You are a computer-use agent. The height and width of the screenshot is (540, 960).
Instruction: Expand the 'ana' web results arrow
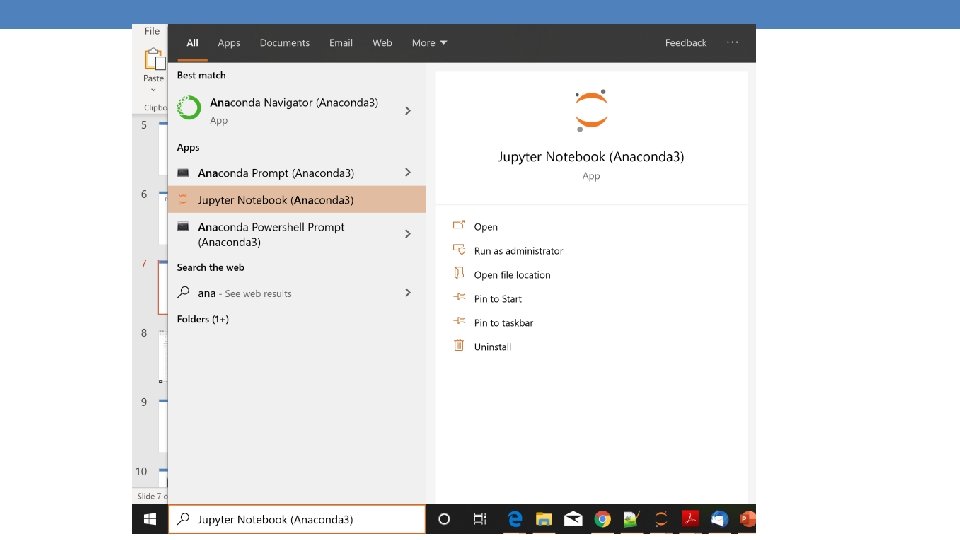[x=408, y=293]
